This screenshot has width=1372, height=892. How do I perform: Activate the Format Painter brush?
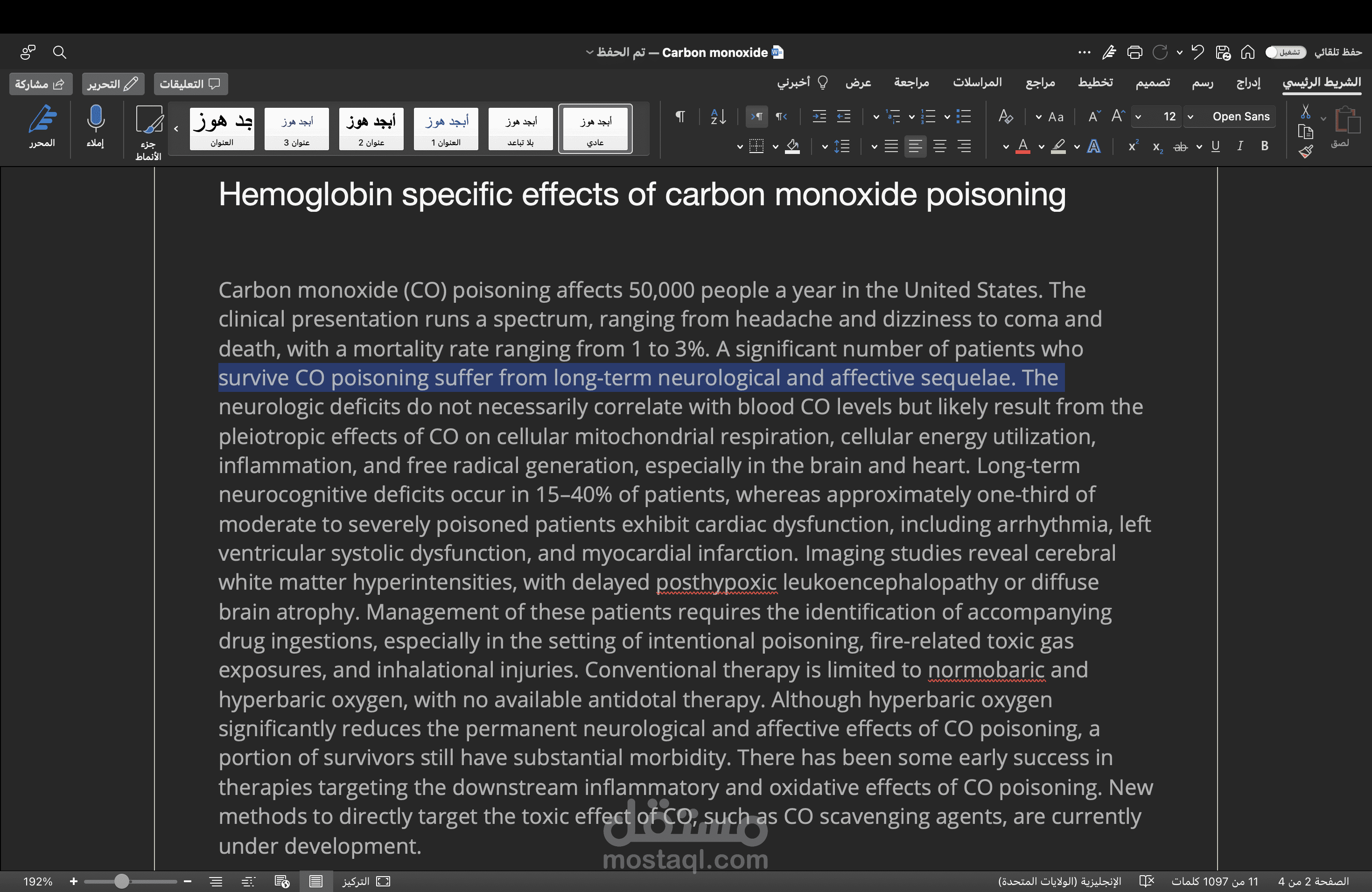point(1306,152)
